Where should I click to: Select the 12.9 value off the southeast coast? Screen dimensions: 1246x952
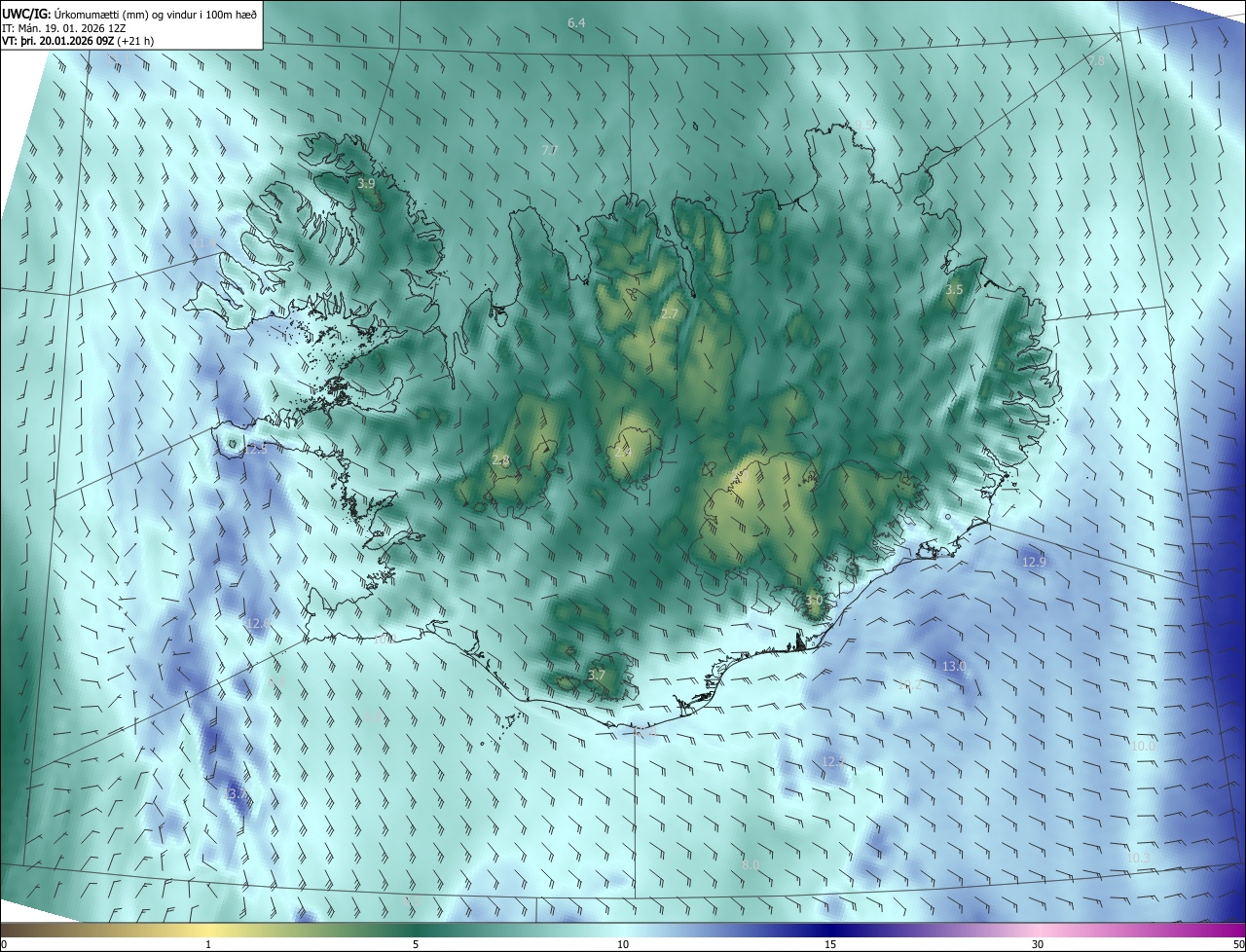pos(1034,562)
